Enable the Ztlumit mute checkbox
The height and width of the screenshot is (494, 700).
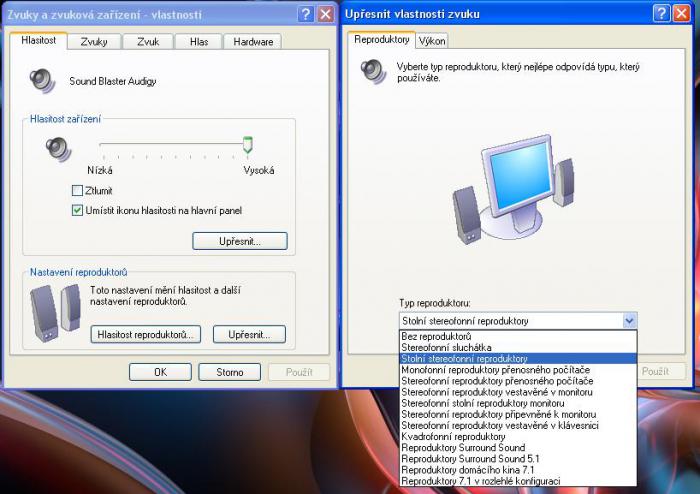coord(77,190)
